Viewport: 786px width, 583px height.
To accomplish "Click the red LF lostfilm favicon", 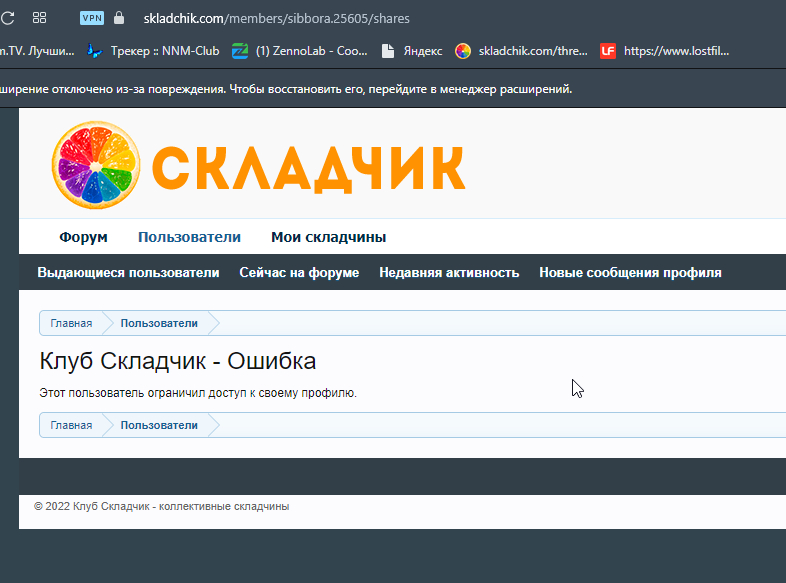I will 608,51.
